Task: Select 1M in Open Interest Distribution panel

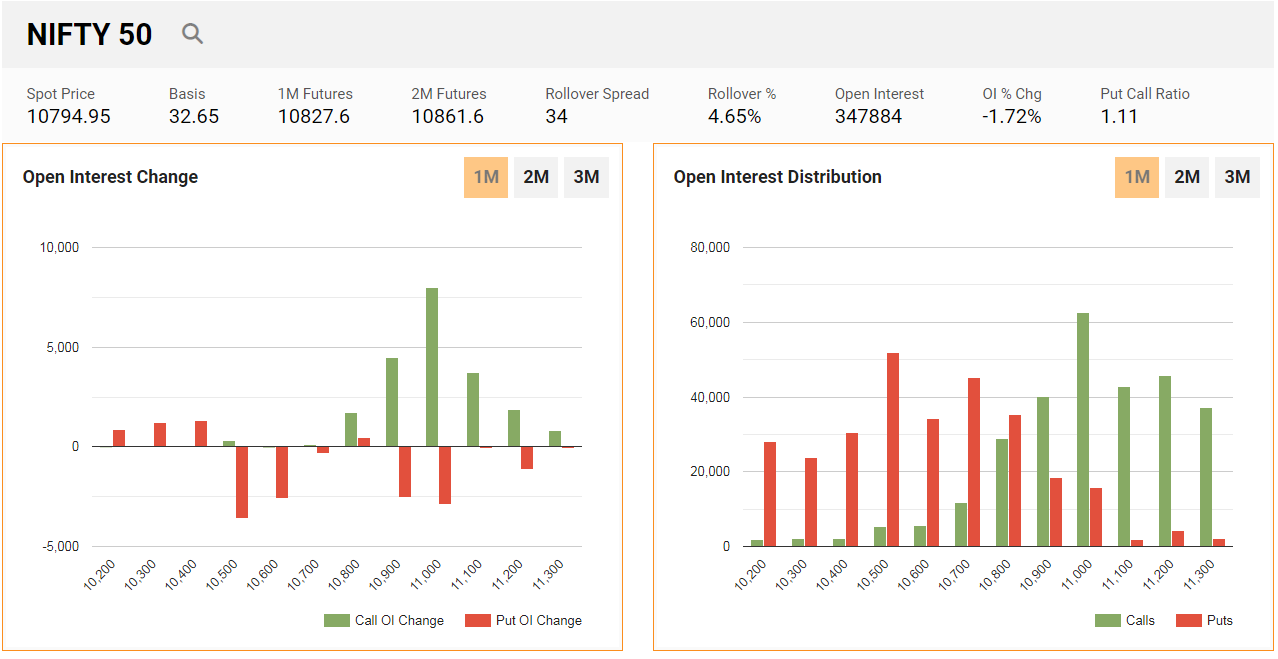Action: click(1137, 177)
